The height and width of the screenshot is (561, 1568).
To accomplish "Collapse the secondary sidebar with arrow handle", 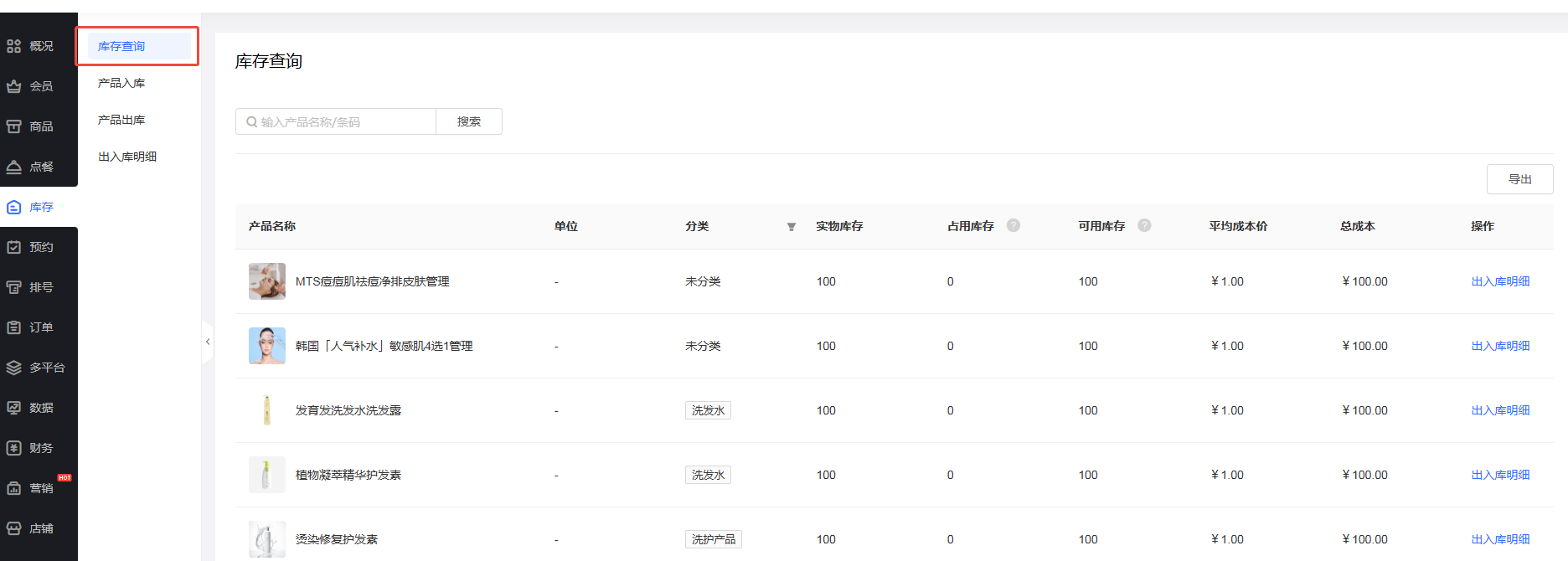I will (207, 342).
